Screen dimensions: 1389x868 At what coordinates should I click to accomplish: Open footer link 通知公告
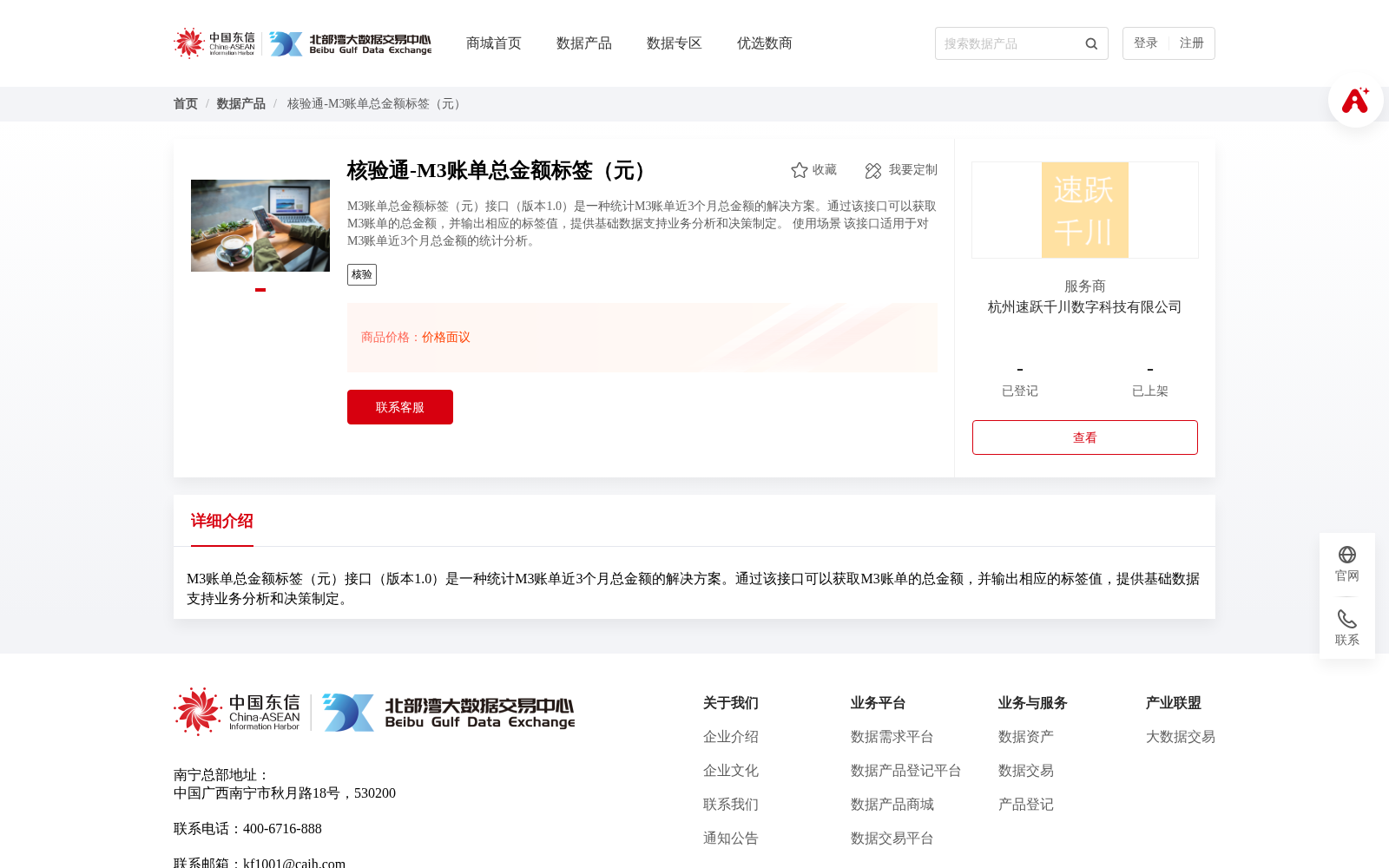[x=731, y=838]
